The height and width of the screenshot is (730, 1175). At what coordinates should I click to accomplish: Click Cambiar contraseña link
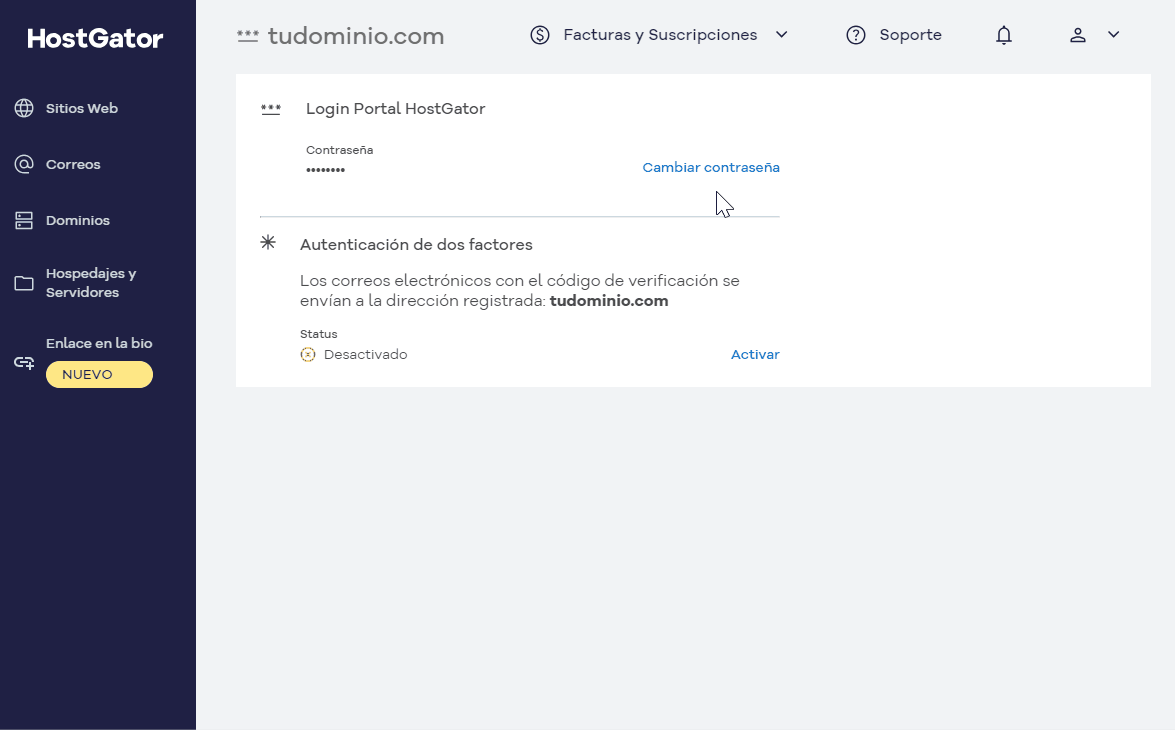tap(711, 167)
